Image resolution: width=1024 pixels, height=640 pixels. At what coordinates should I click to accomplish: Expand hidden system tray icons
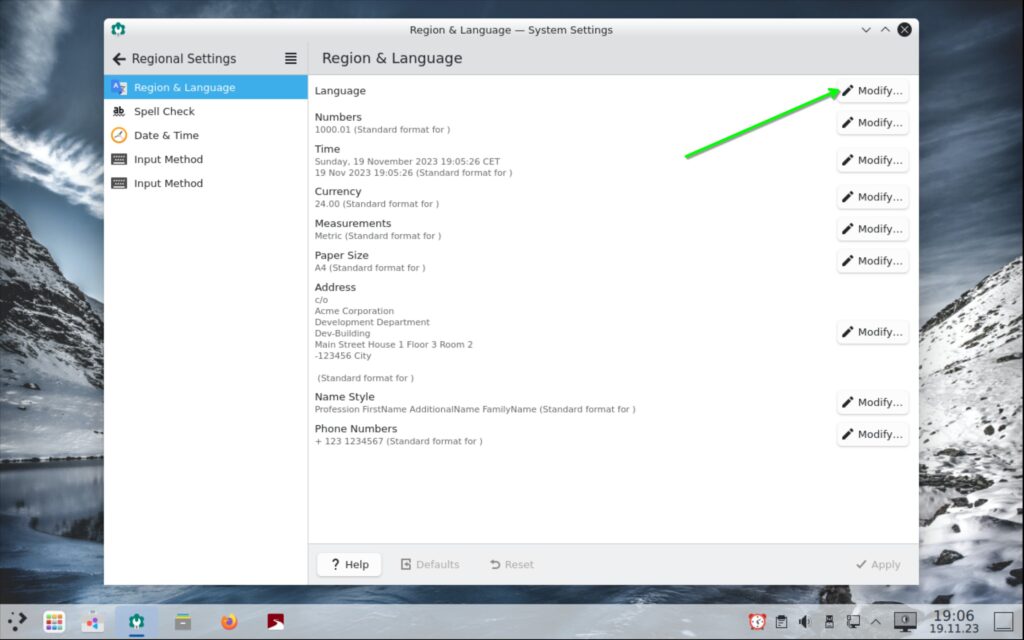click(876, 622)
